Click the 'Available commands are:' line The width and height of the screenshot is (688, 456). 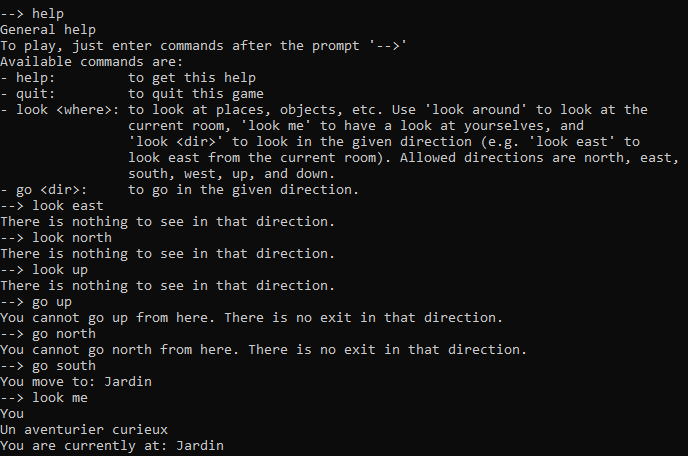(x=92, y=62)
